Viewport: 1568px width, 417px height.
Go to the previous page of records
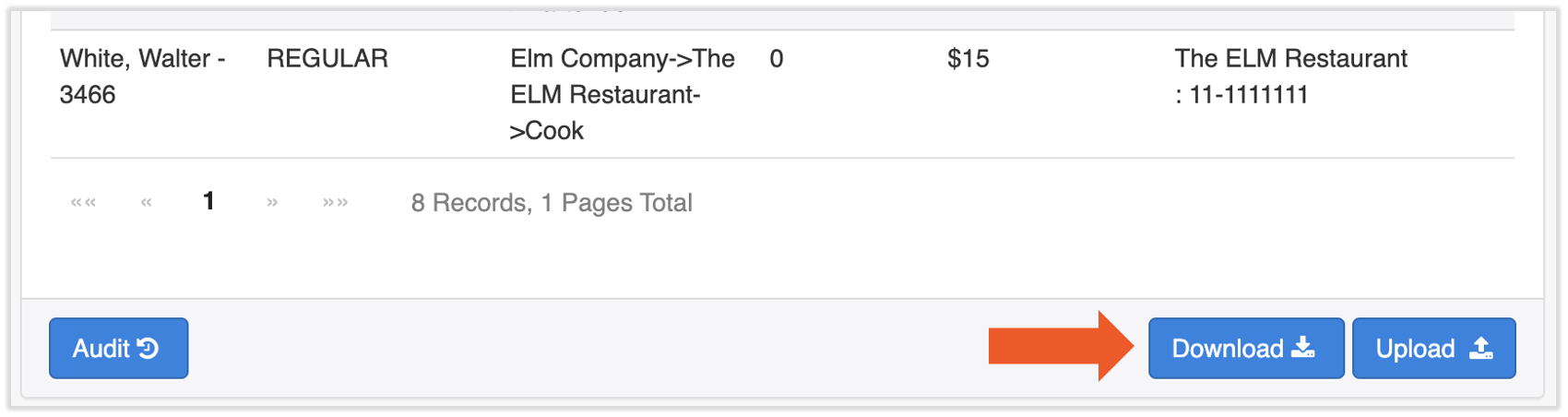pyautogui.click(x=146, y=202)
